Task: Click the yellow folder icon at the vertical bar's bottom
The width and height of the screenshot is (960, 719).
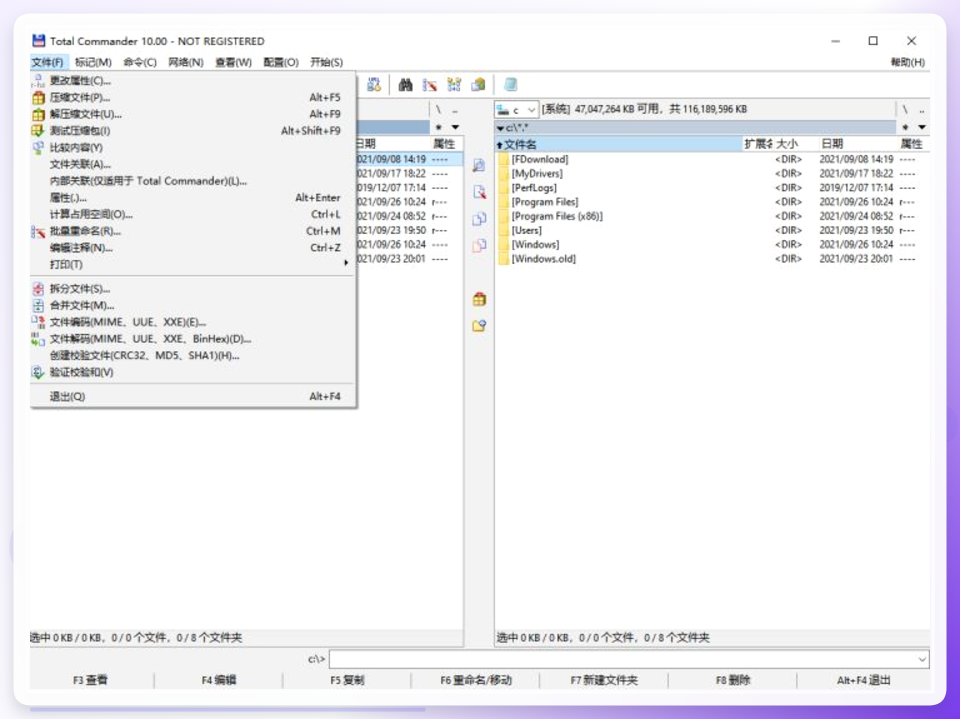Action: click(x=479, y=325)
